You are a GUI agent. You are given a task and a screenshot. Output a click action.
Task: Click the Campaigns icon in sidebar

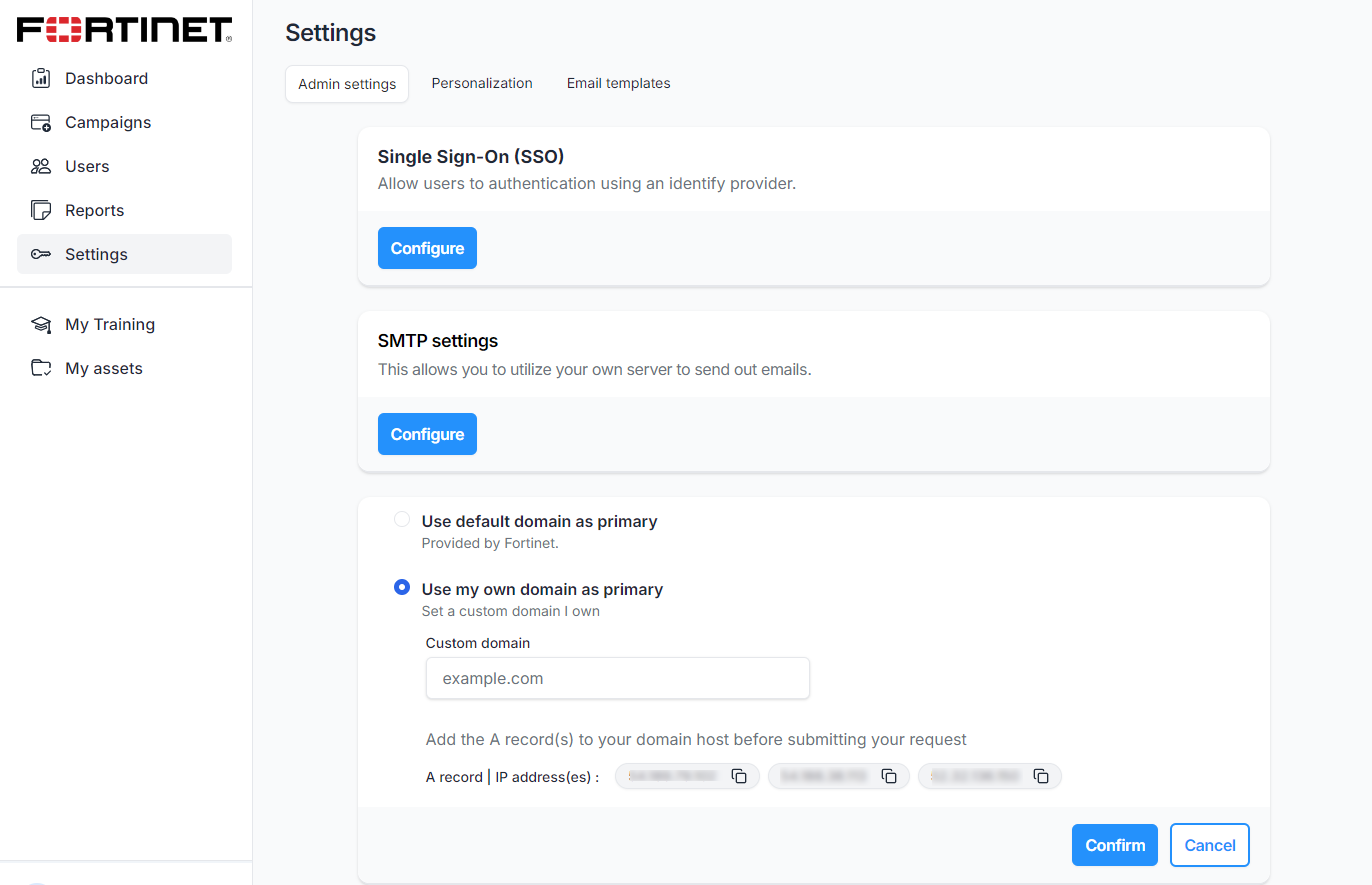pyautogui.click(x=41, y=122)
